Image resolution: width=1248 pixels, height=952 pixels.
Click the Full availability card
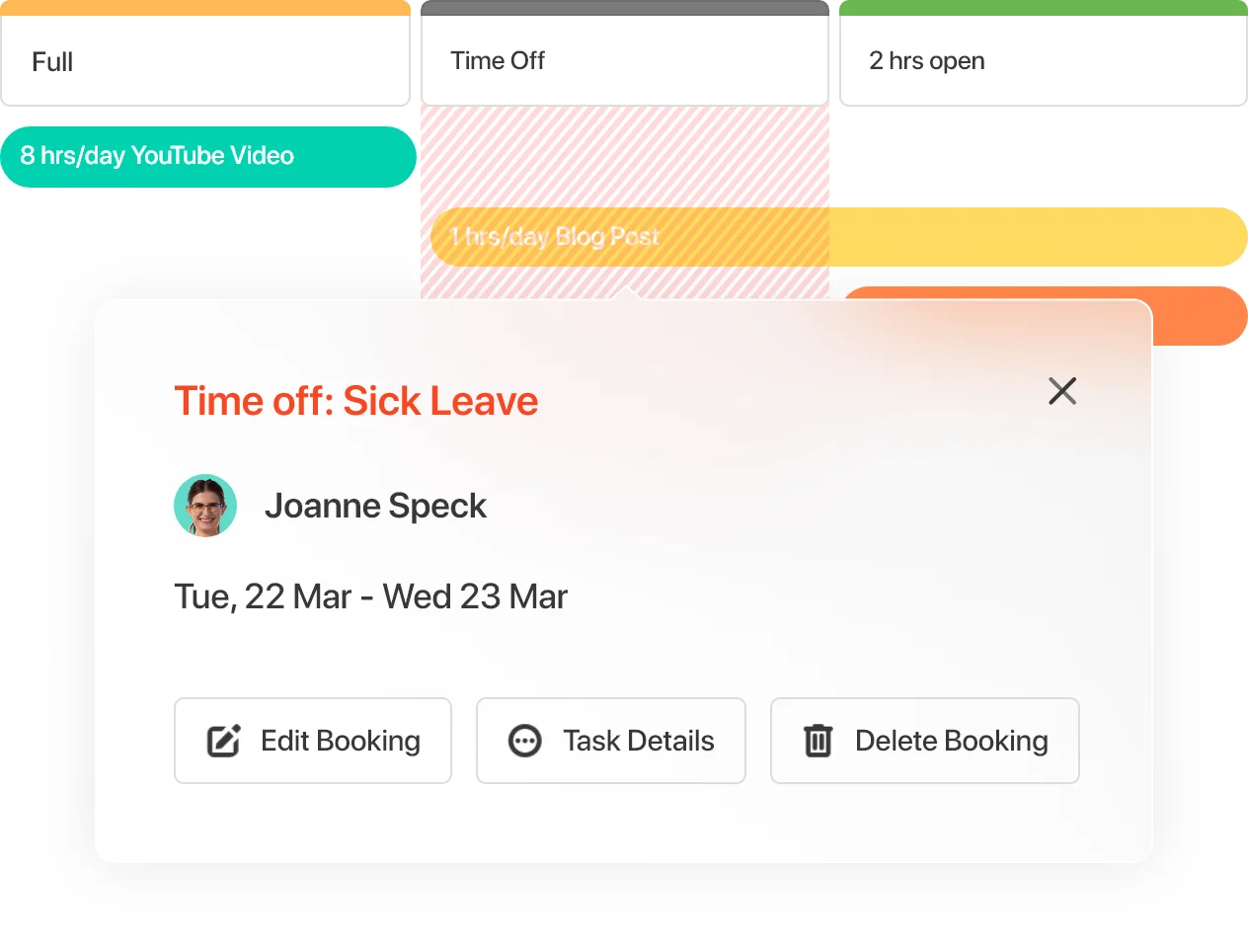(x=205, y=61)
